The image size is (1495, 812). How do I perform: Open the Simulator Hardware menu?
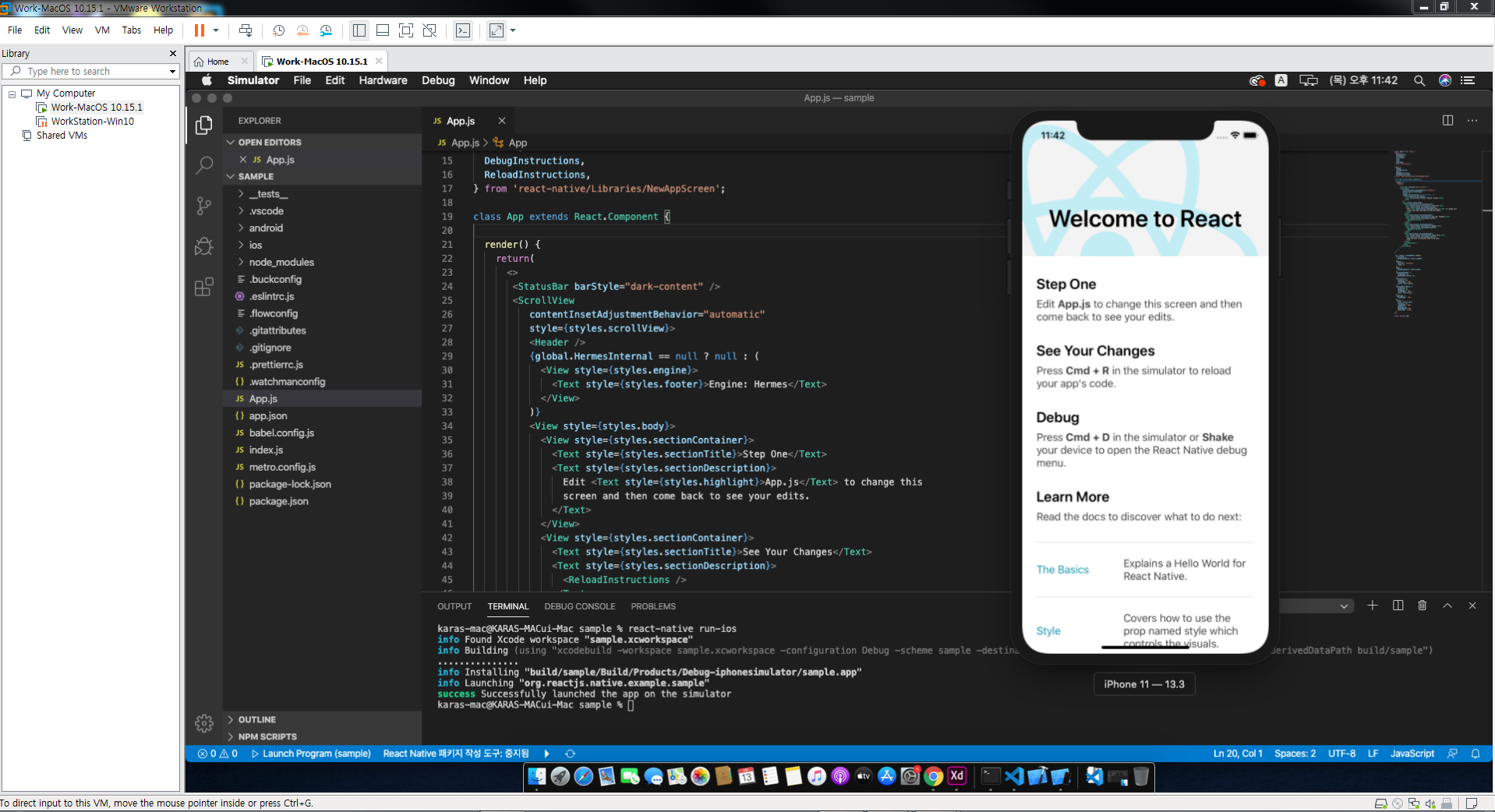(x=383, y=80)
